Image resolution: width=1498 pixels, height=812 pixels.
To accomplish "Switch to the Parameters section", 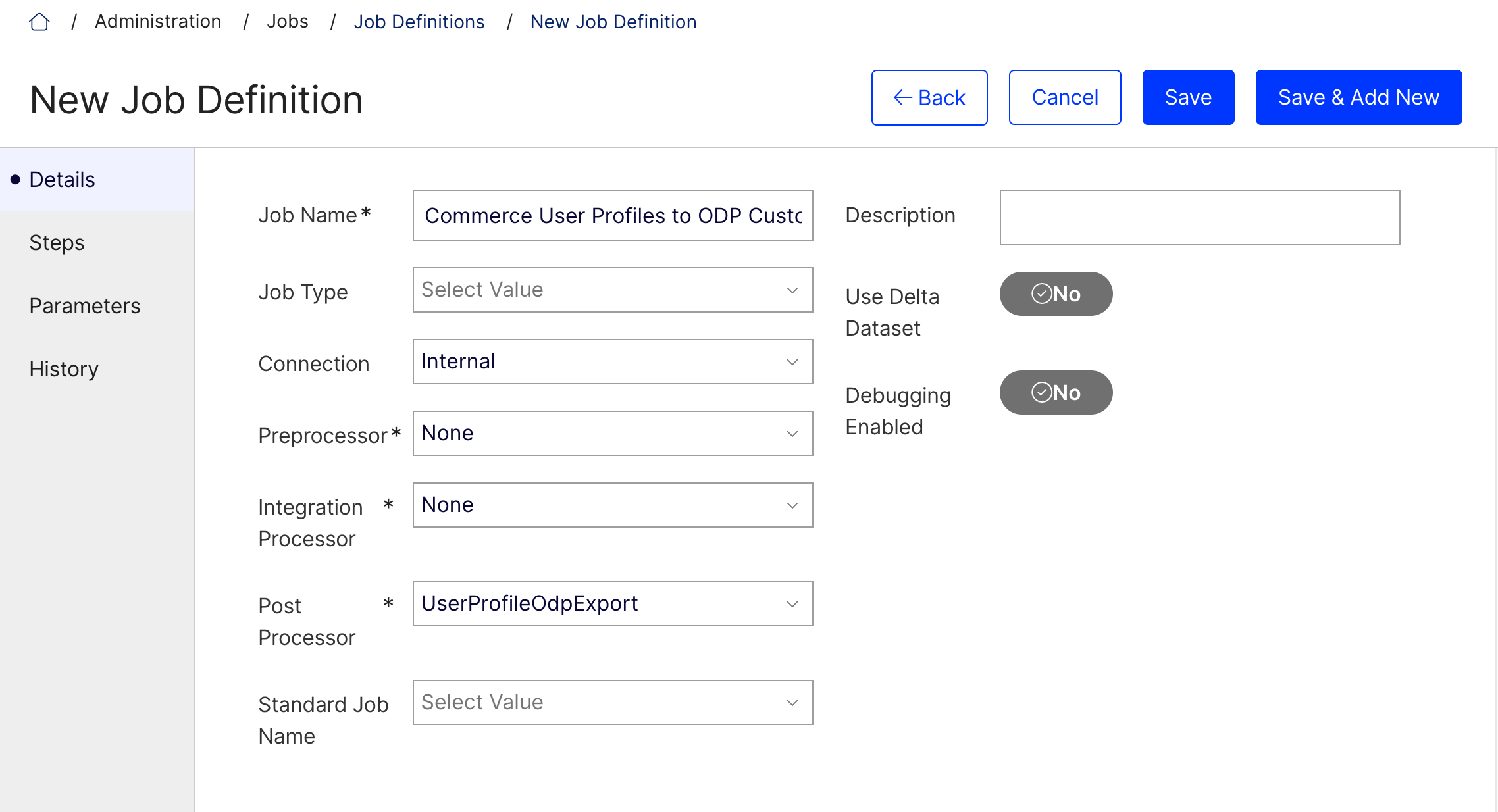I will pos(84,305).
